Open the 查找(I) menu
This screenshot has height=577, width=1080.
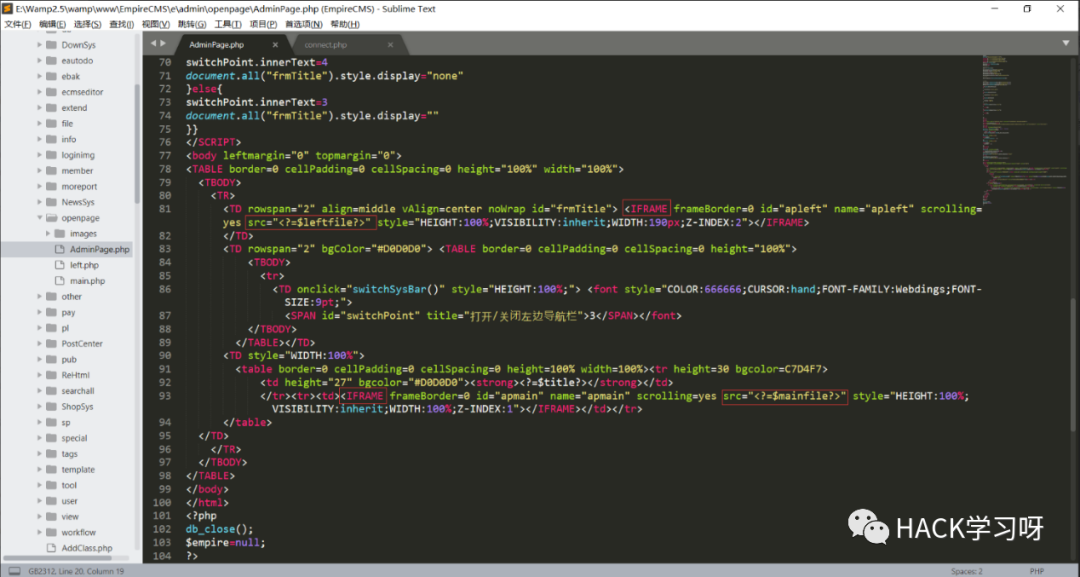tap(121, 24)
